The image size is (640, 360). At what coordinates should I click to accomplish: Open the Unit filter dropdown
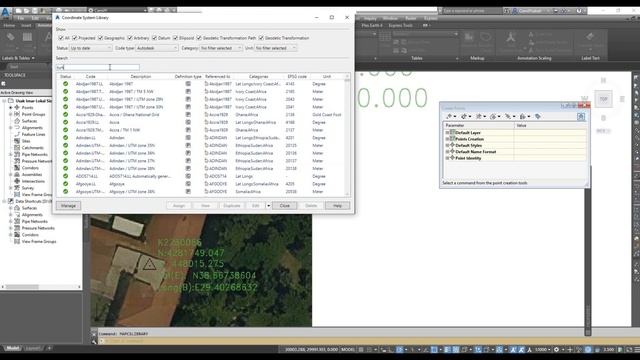click(276, 48)
